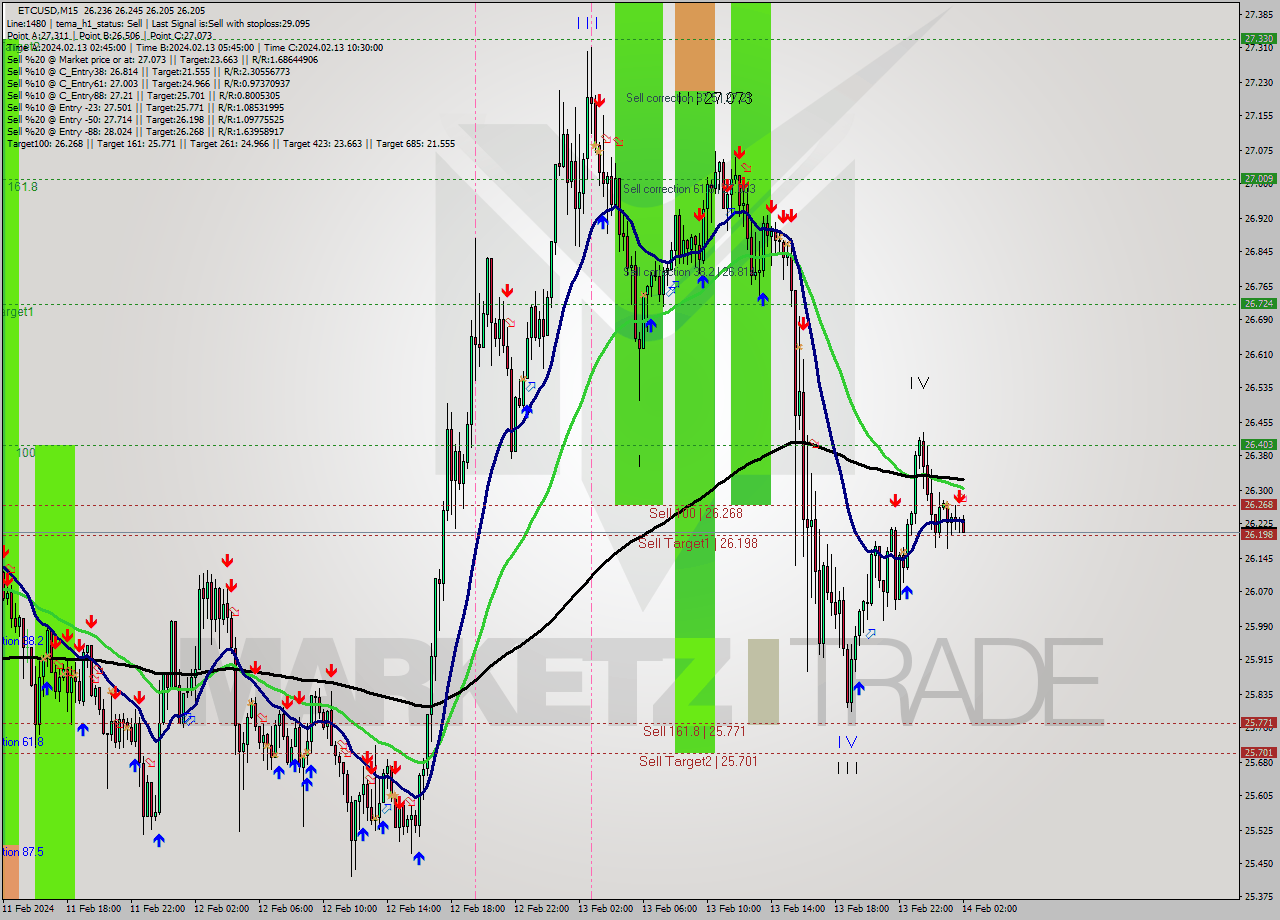Click green price tag 27.009 on axis
The height and width of the screenshot is (920, 1280).
point(1258,179)
